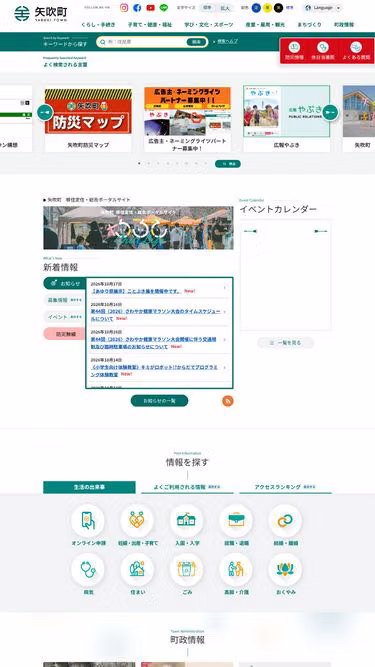375x667 pixels.
Task: Open the 広報やぶき banner
Action: 287,119
